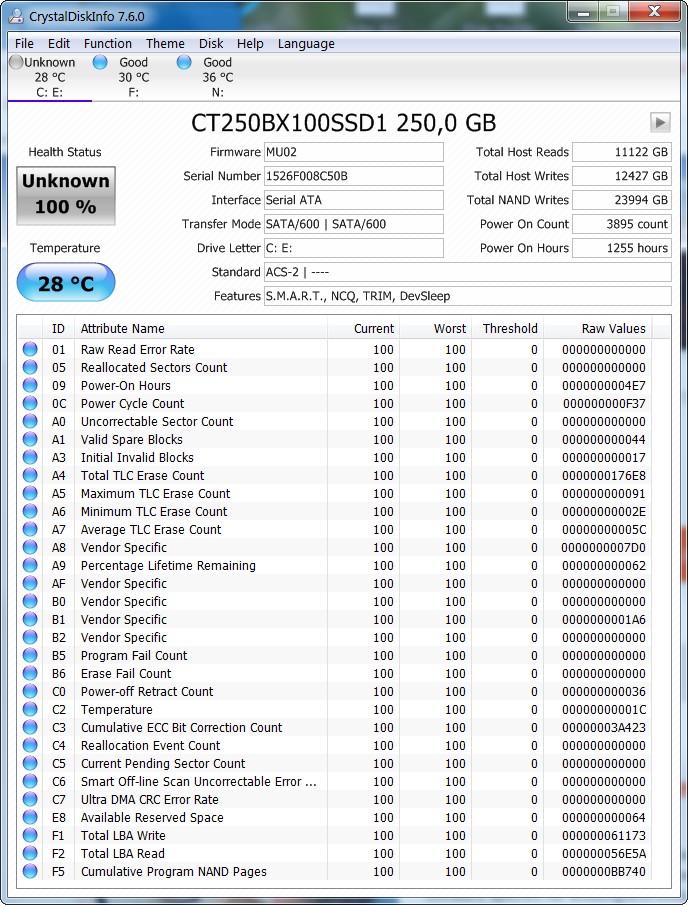The height and width of the screenshot is (905, 688).
Task: Click the Power On Count value
Action: [622, 224]
